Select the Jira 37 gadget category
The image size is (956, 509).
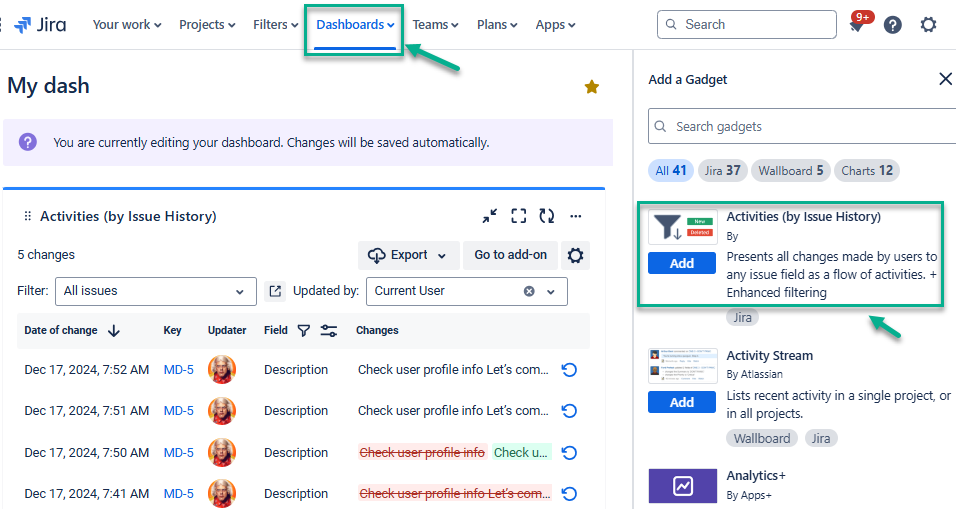[x=722, y=171]
